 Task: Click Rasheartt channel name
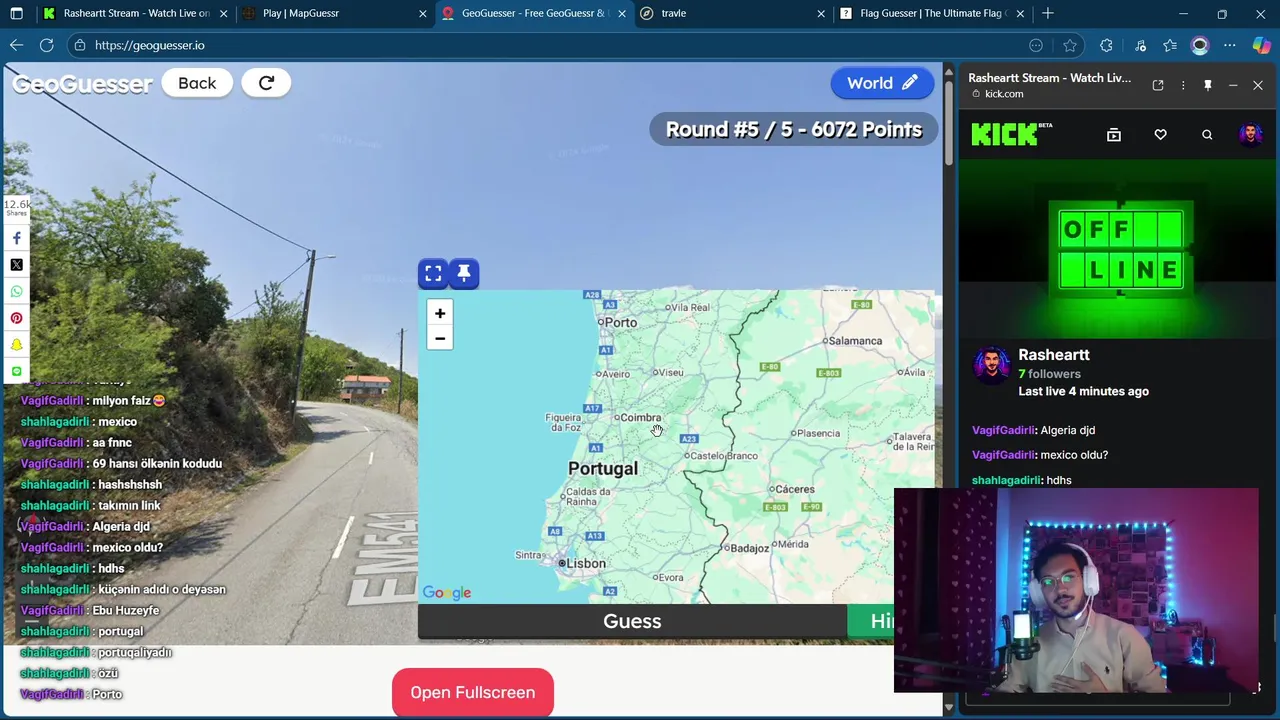click(x=1054, y=355)
